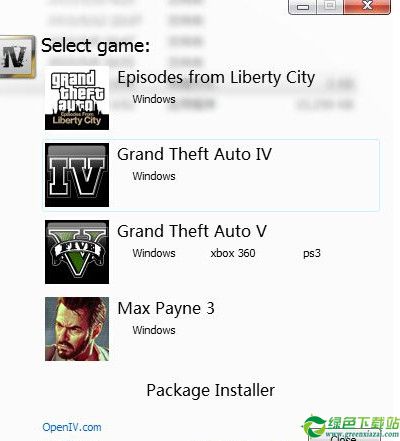Open the OpenIV.com website link

[72, 427]
